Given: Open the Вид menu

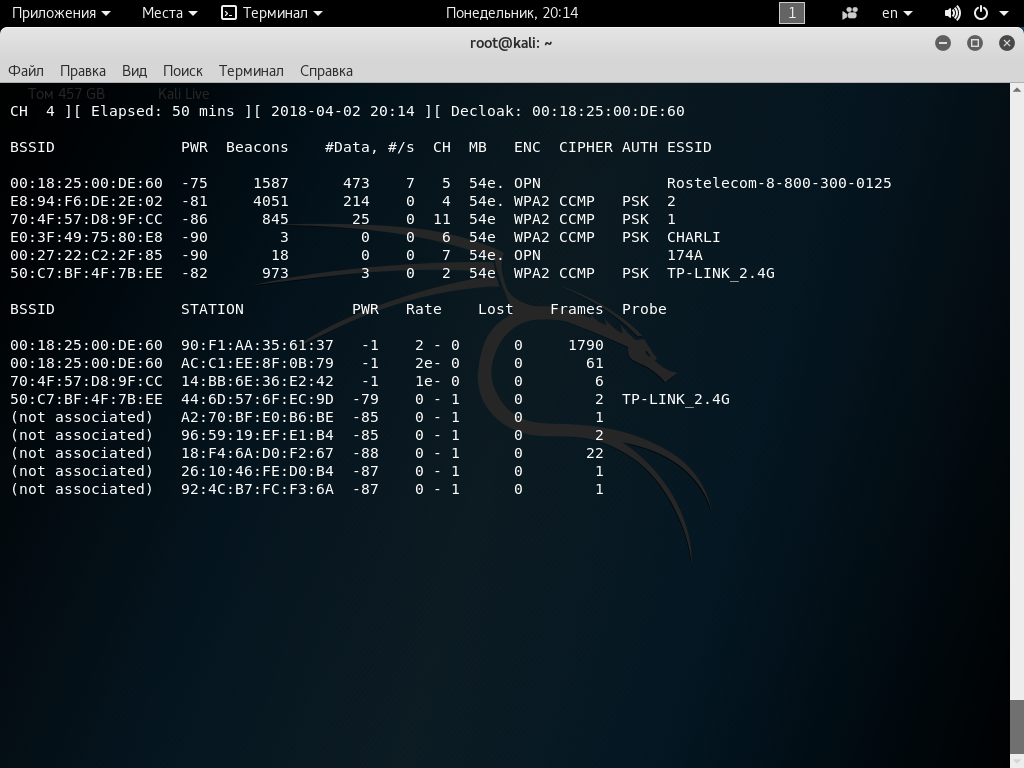Looking at the screenshot, I should 135,71.
